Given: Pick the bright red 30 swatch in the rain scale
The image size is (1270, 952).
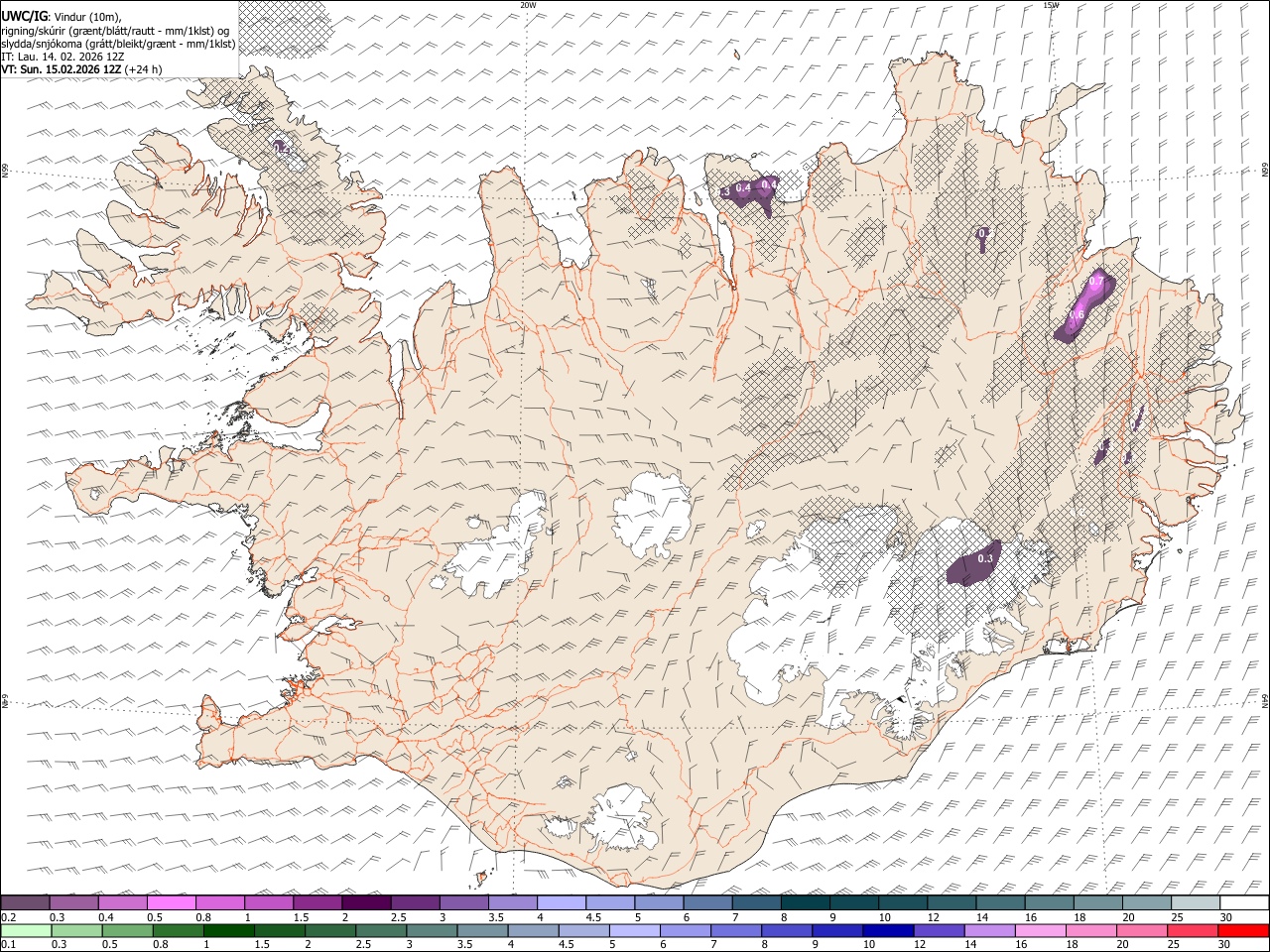Looking at the screenshot, I should 1243,930.
